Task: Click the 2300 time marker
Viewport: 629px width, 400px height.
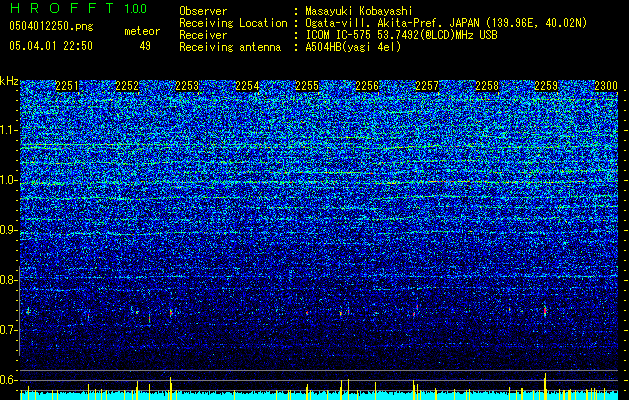Action: point(606,86)
